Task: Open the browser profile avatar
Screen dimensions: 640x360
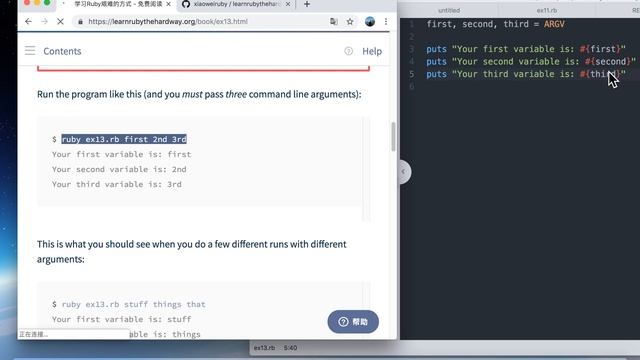Action: [370, 22]
